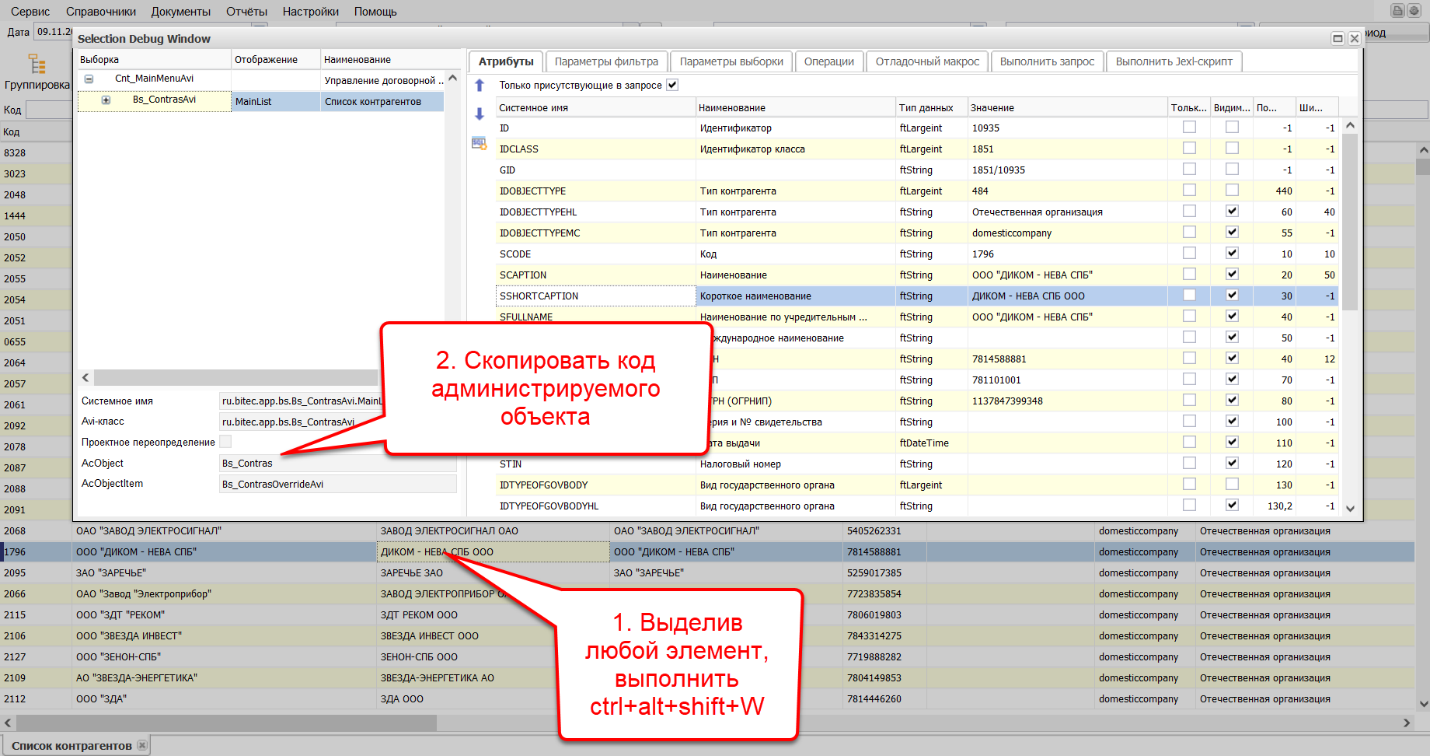Click the blue move-down arrow icon

tap(479, 114)
